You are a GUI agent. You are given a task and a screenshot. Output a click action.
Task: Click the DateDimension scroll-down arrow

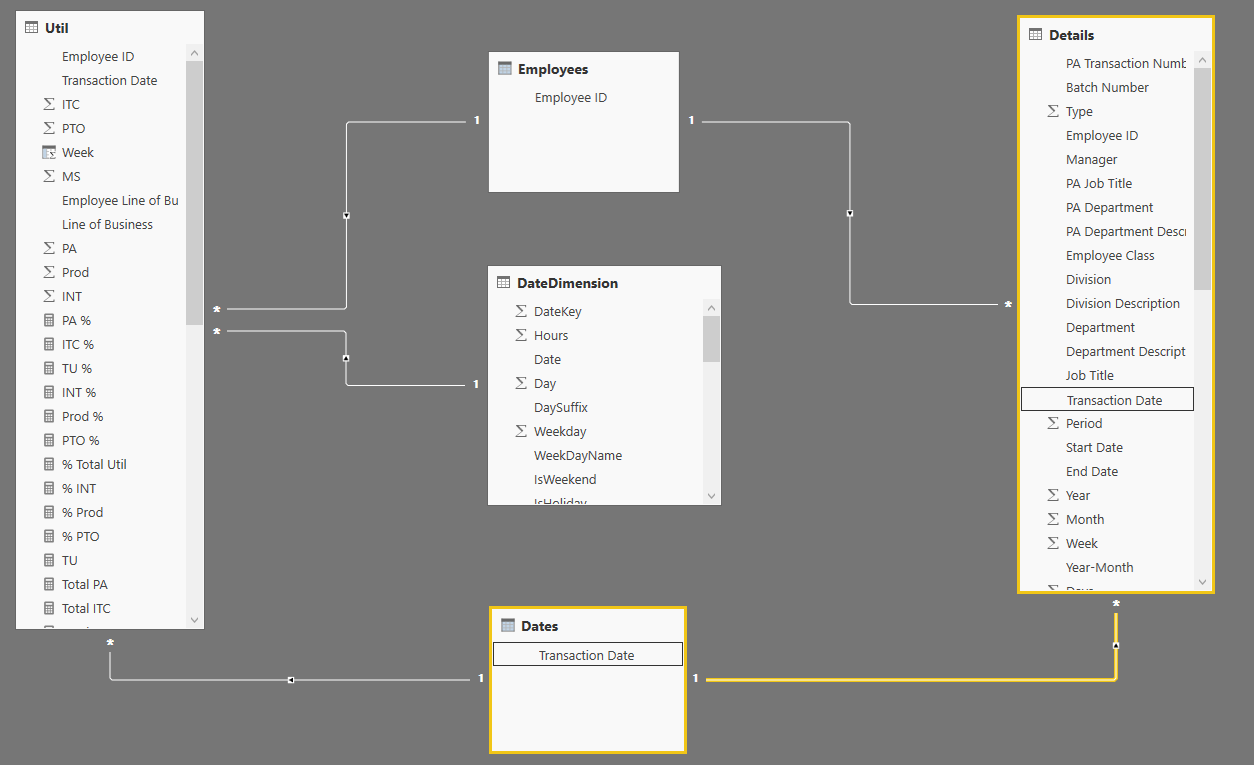(x=711, y=495)
